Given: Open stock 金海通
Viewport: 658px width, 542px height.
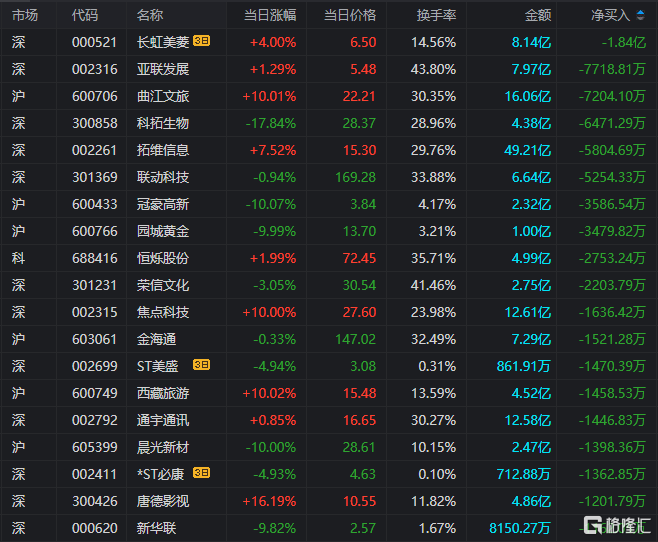Looking at the screenshot, I should point(157,339).
